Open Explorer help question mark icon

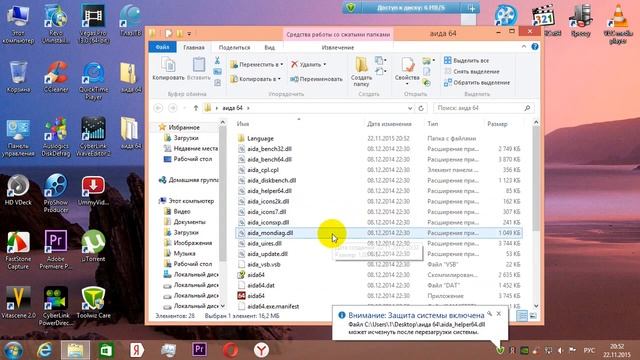(x=535, y=47)
